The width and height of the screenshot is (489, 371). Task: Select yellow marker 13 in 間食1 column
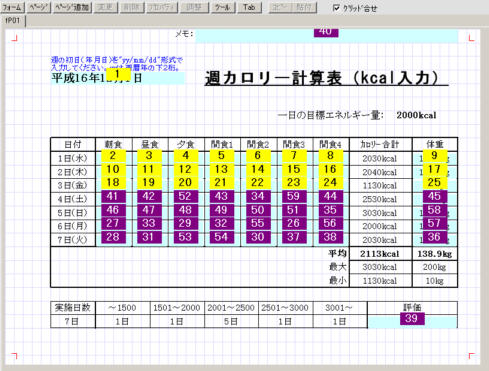tap(222, 169)
